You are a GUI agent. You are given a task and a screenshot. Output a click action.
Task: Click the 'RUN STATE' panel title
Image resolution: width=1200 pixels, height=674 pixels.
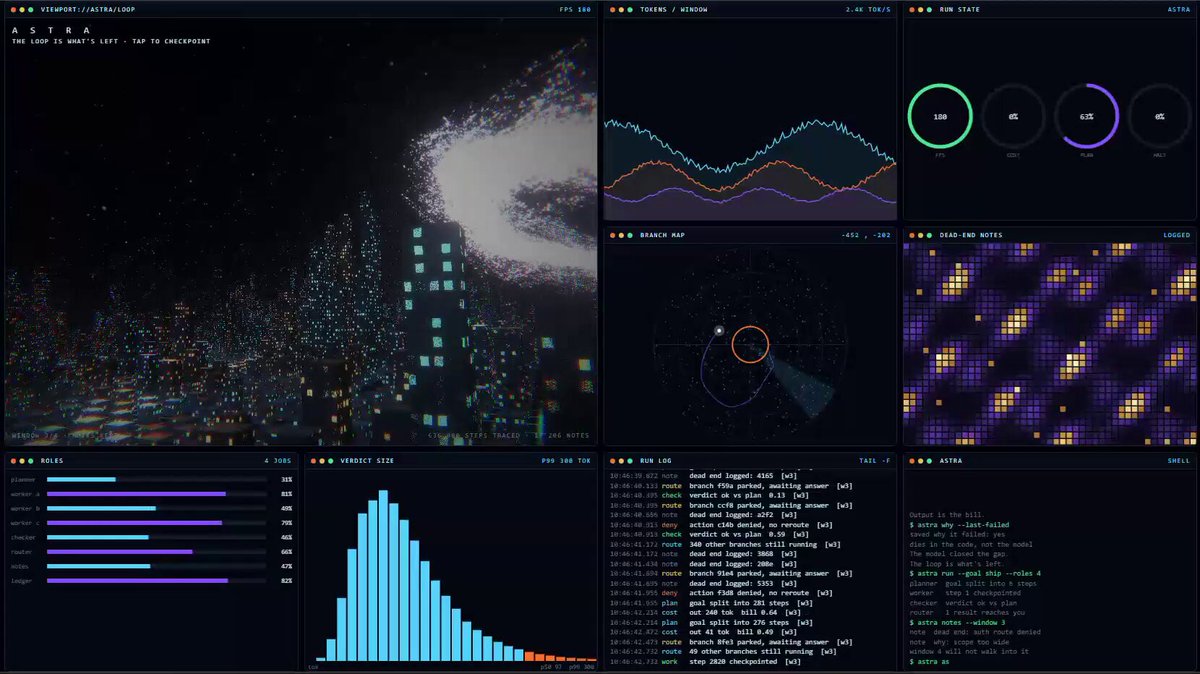960,9
